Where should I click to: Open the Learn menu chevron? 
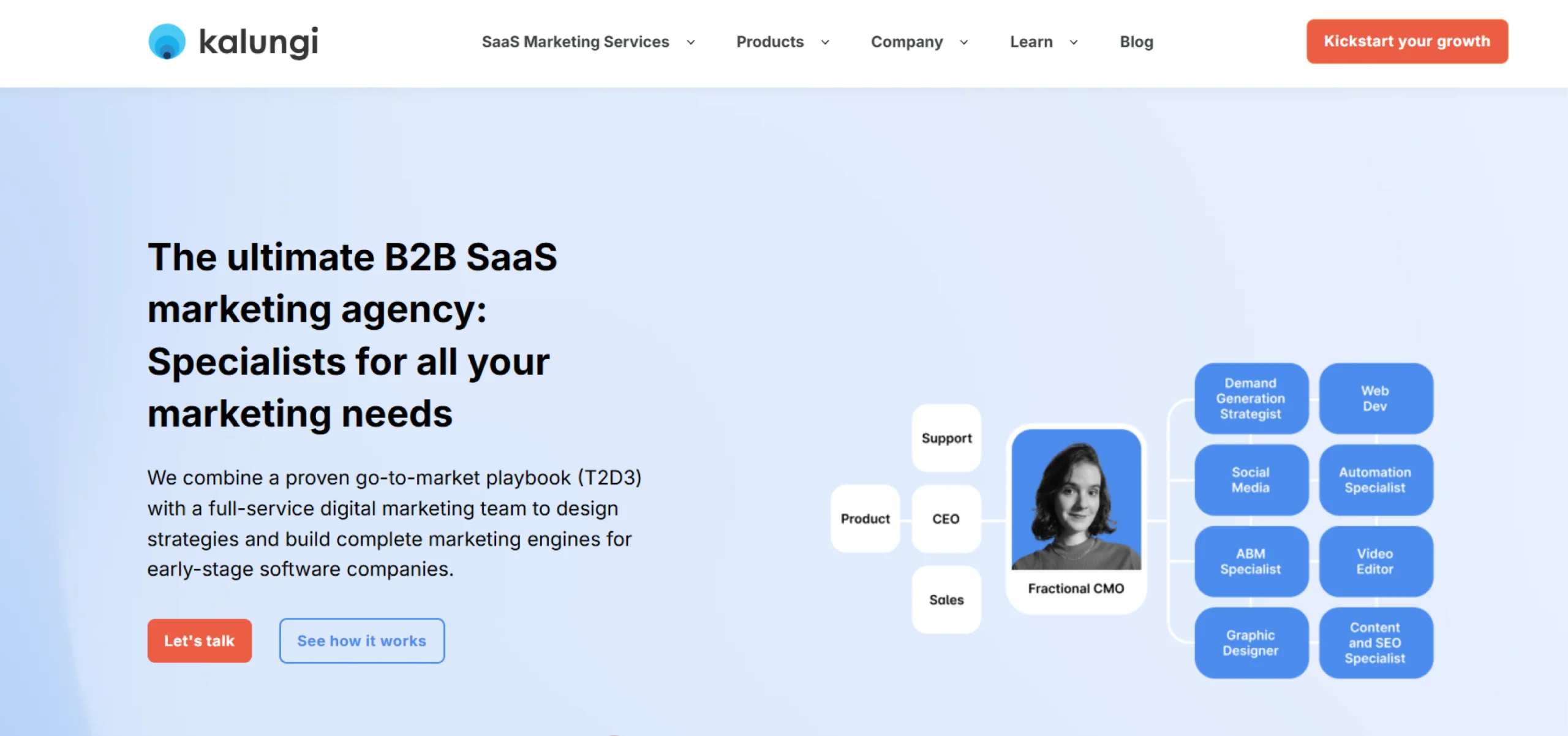coord(1073,42)
